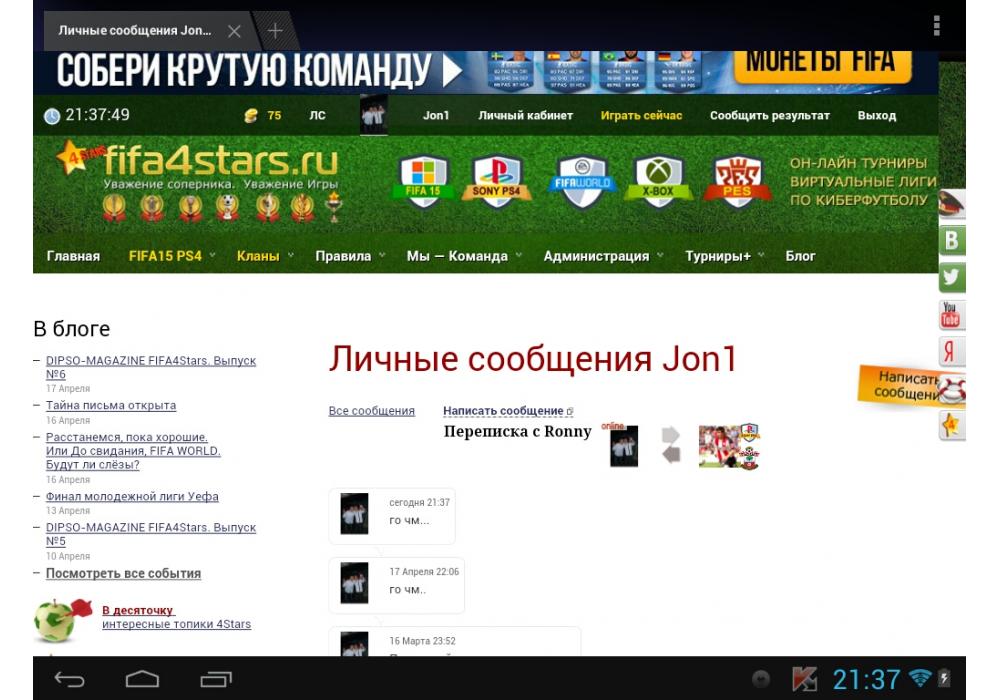Open the avatar in today's 21:37 message
This screenshot has width=1000, height=700.
coord(355,513)
